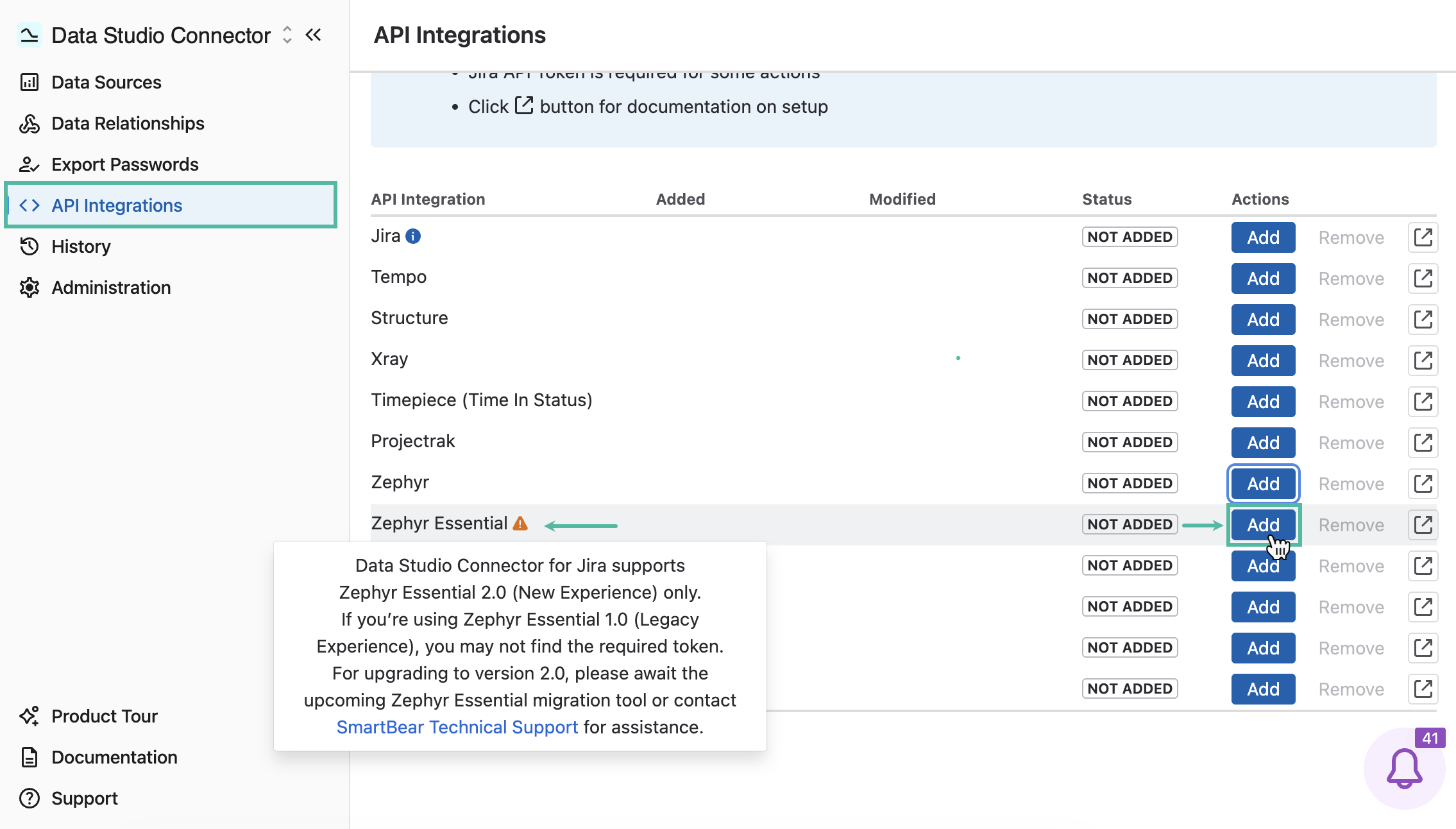Add the Timepiece (Time In Status) integration
Viewport: 1456px width, 829px height.
pos(1263,402)
